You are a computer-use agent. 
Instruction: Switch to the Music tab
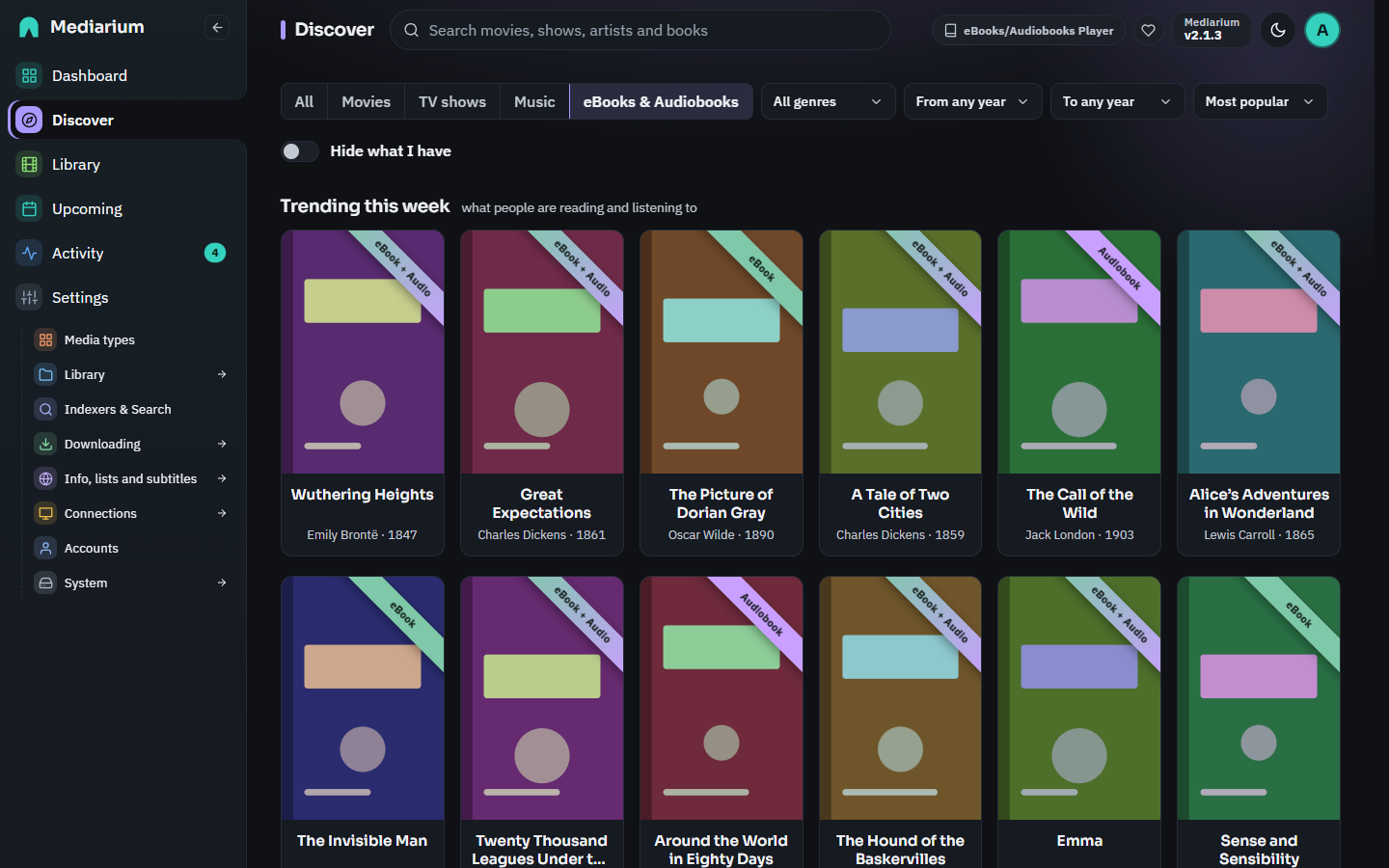click(534, 101)
